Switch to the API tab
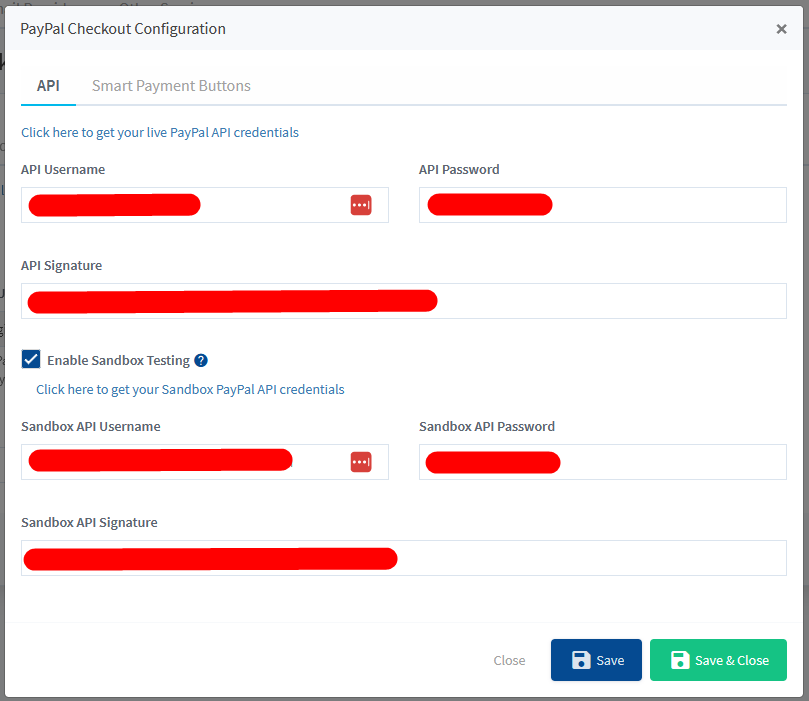This screenshot has width=809, height=701. click(x=48, y=86)
